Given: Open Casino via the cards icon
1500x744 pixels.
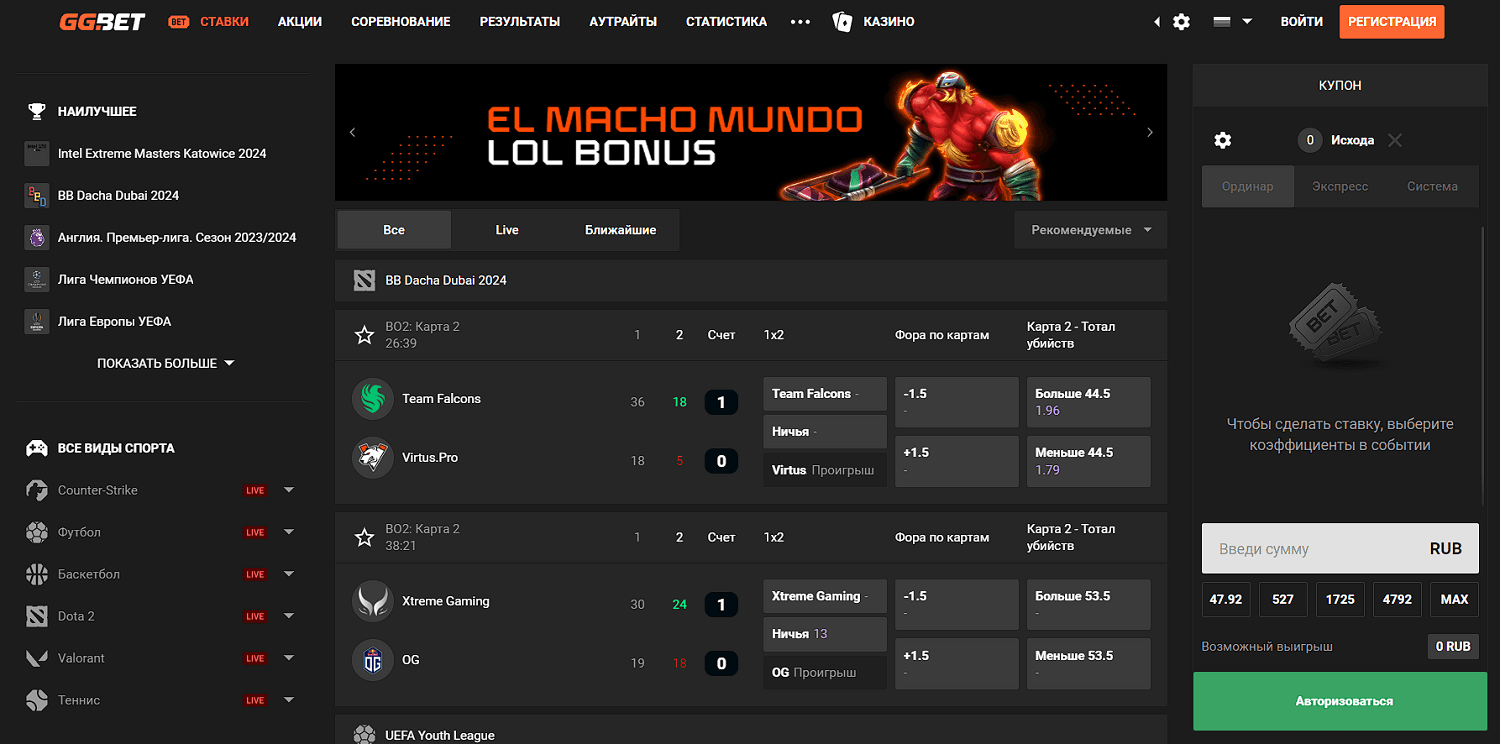Looking at the screenshot, I should pyautogui.click(x=842, y=21).
